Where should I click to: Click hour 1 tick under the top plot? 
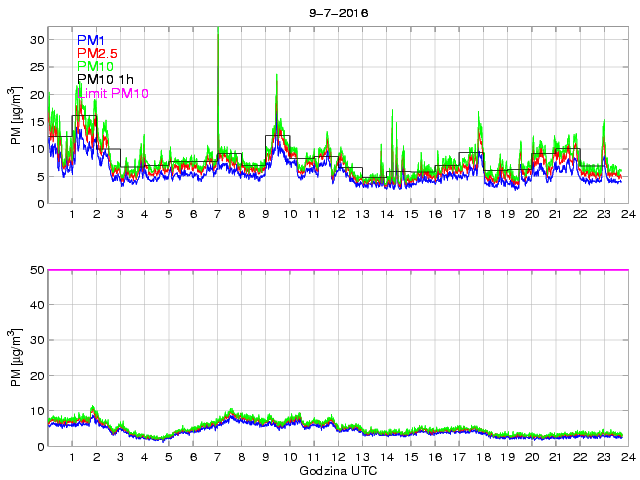(72, 215)
